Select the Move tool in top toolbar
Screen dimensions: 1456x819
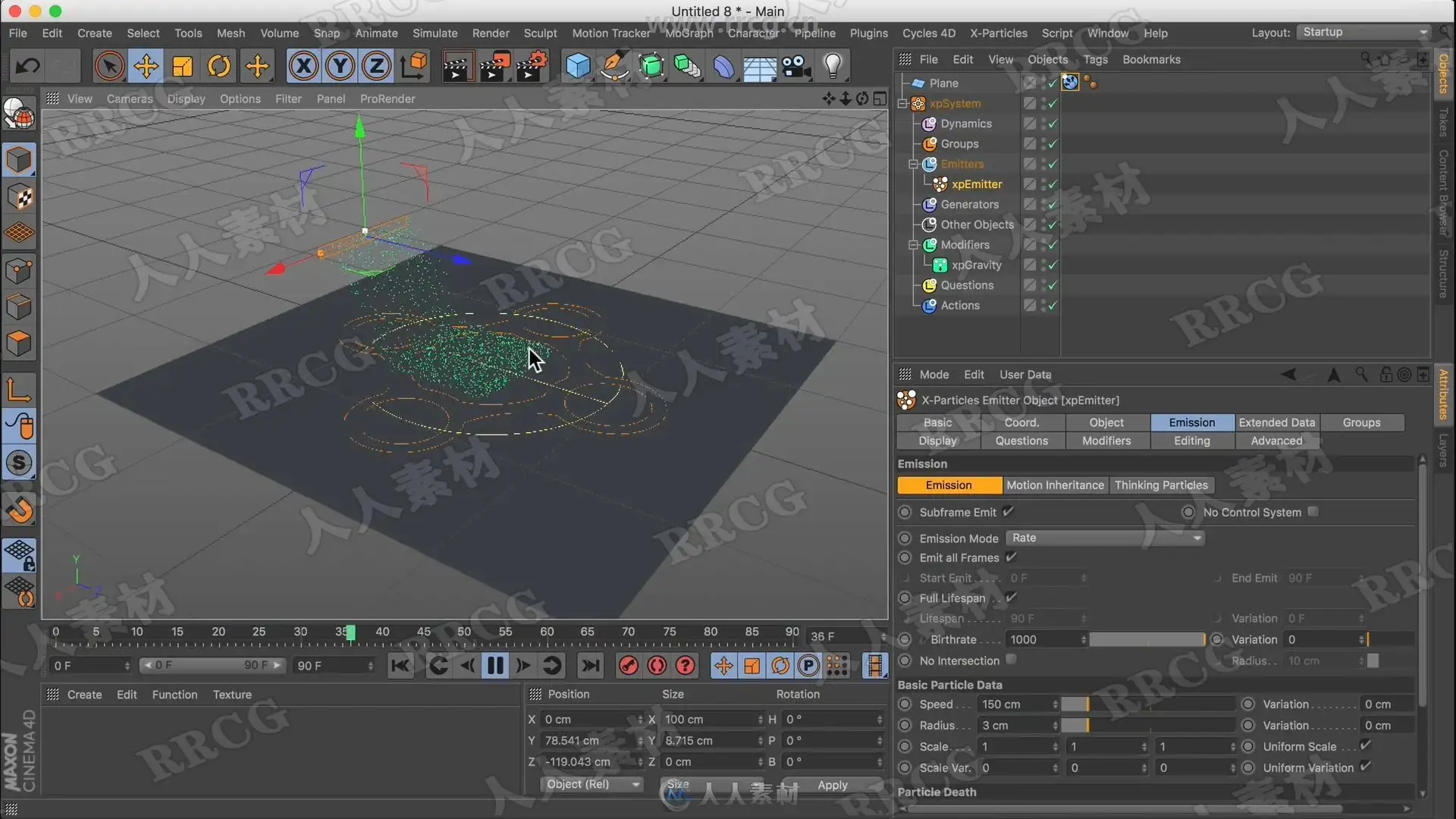pyautogui.click(x=146, y=66)
